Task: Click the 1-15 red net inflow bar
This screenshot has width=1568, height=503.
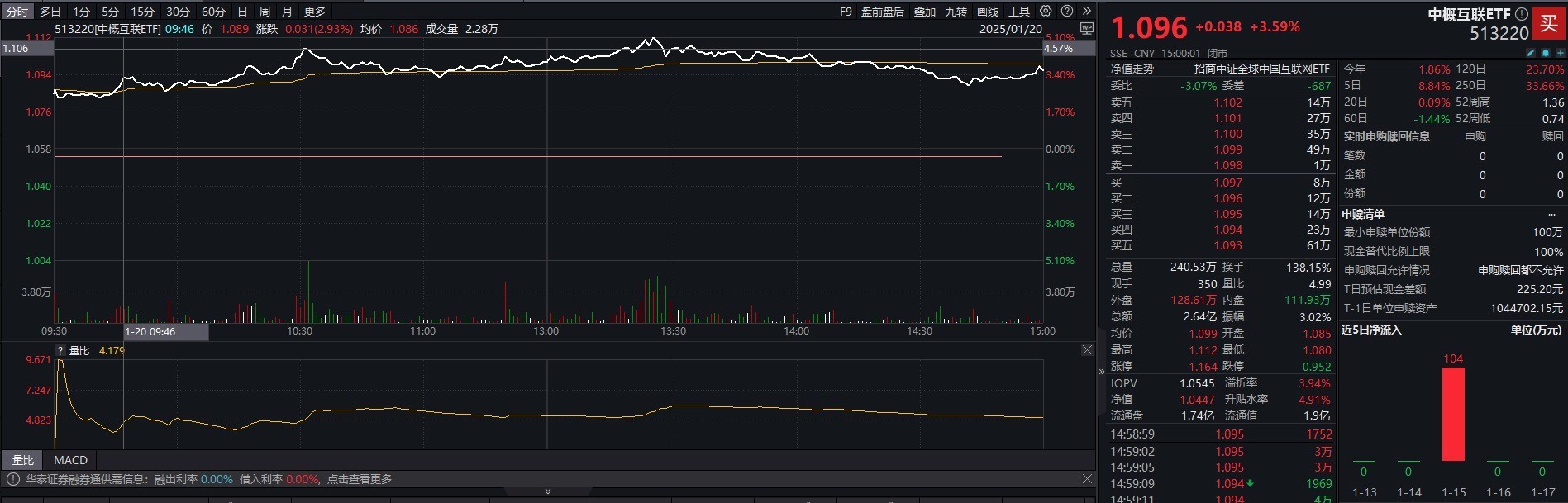Action: 1453,414
